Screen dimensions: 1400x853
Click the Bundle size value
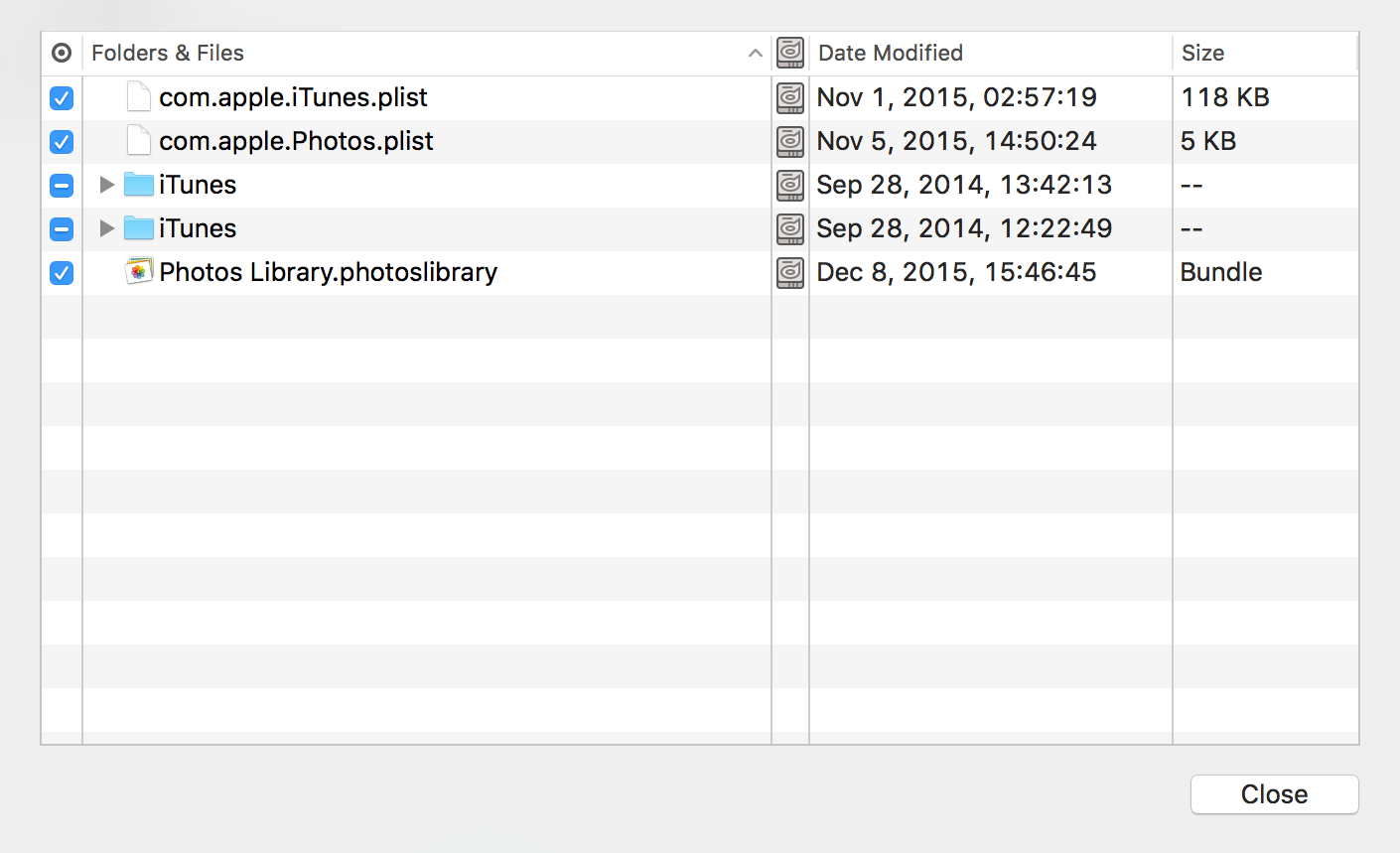click(x=1221, y=272)
